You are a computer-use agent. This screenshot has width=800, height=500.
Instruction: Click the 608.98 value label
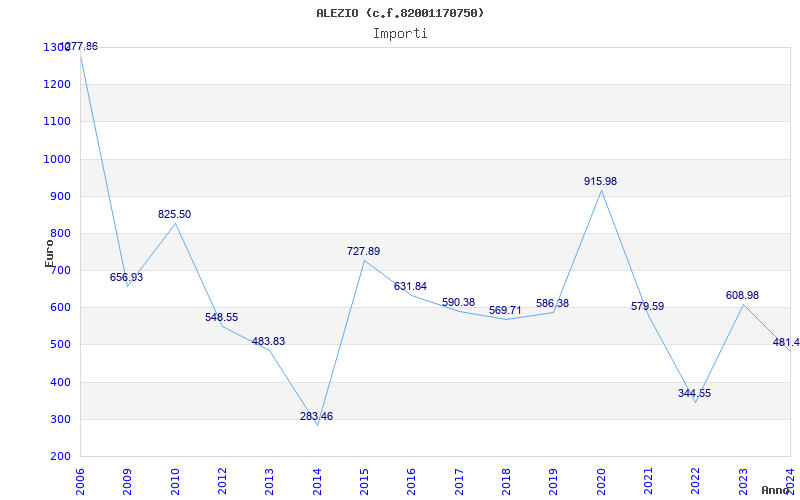pyautogui.click(x=742, y=295)
